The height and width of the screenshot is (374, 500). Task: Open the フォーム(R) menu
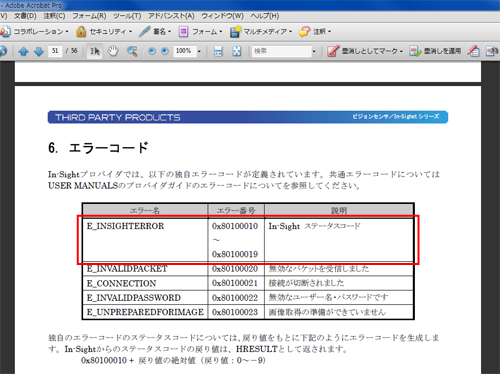coord(89,16)
